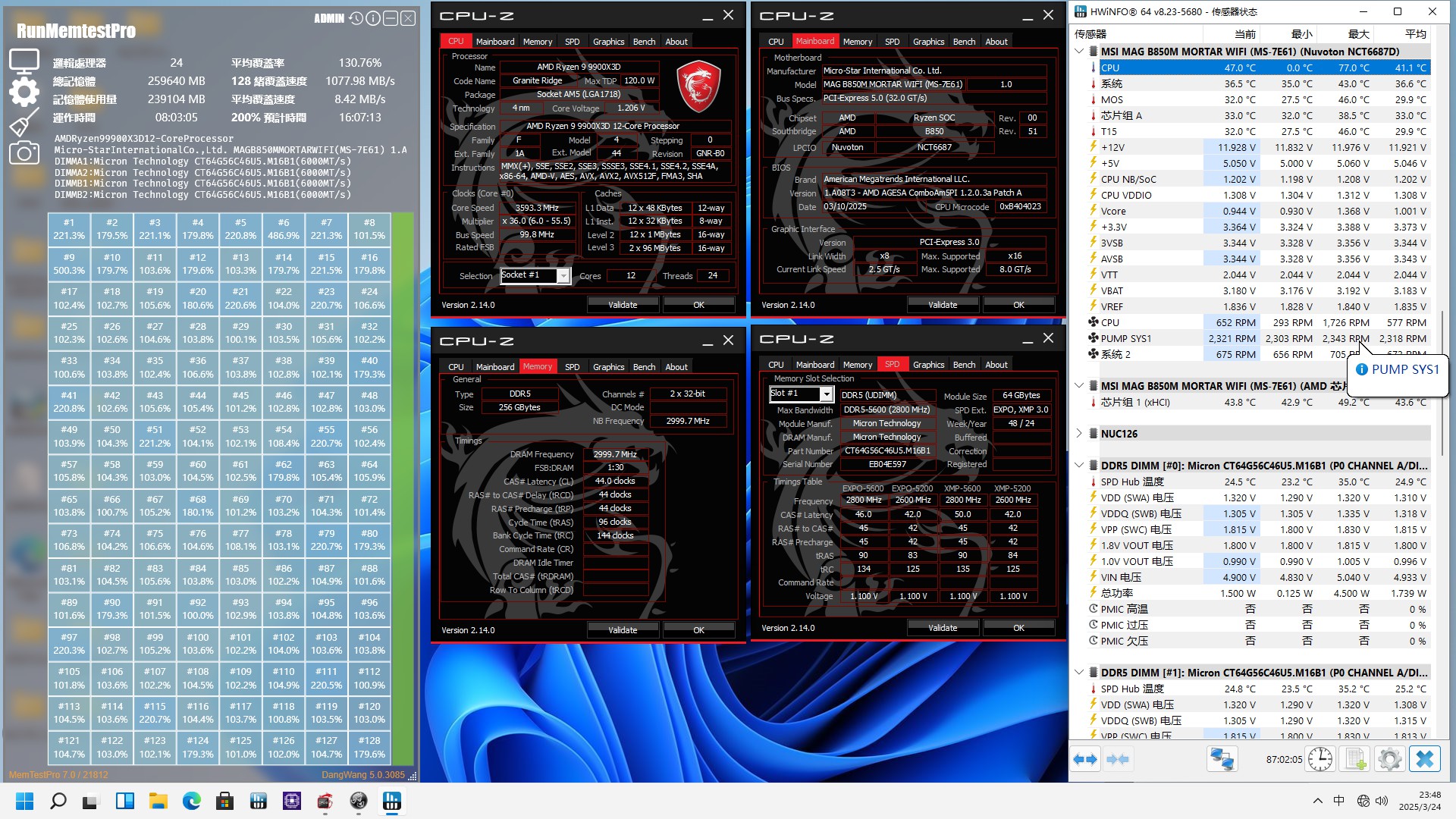Expand the NUC126 sensor group
The image size is (1456, 819).
pyautogui.click(x=1079, y=434)
